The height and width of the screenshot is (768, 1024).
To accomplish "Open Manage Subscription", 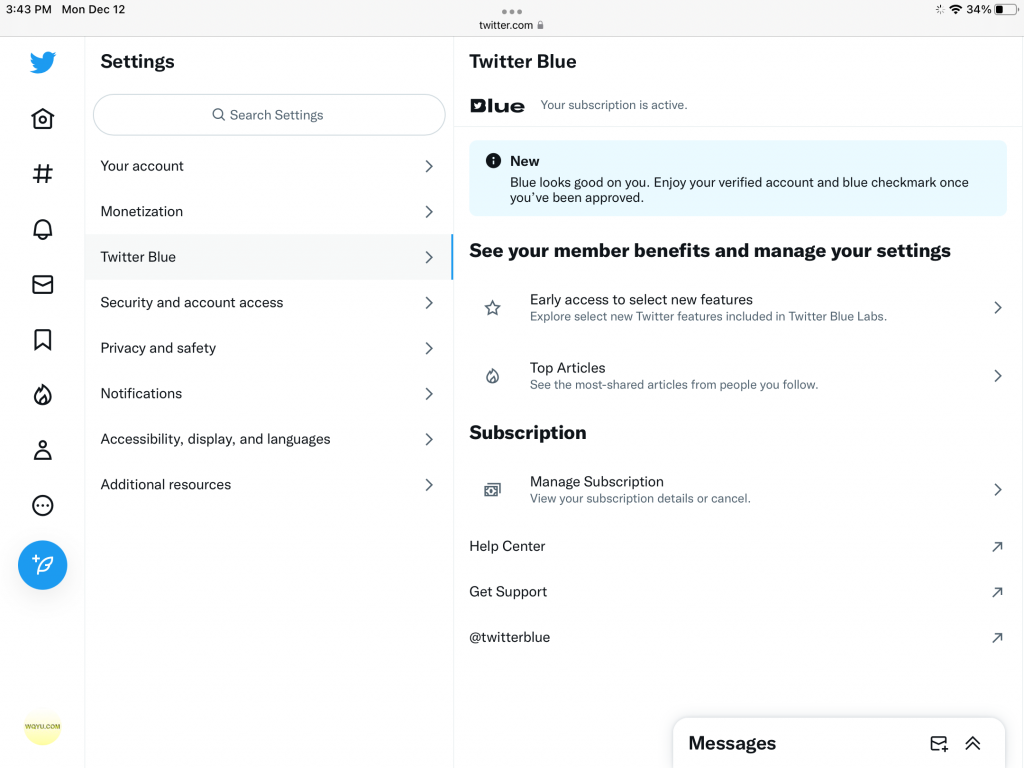I will tap(738, 490).
